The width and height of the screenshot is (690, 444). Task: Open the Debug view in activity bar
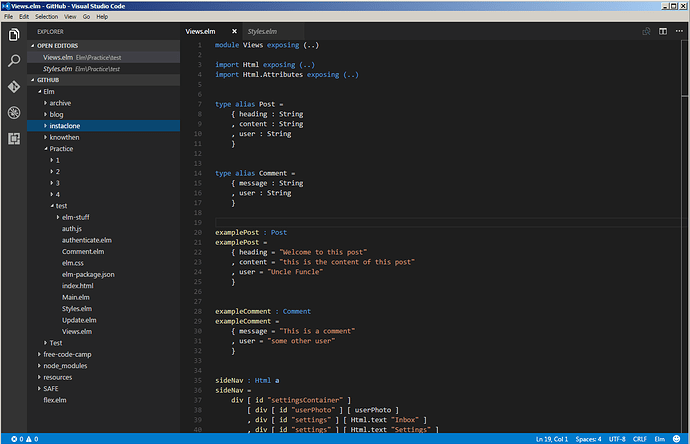coord(14,113)
